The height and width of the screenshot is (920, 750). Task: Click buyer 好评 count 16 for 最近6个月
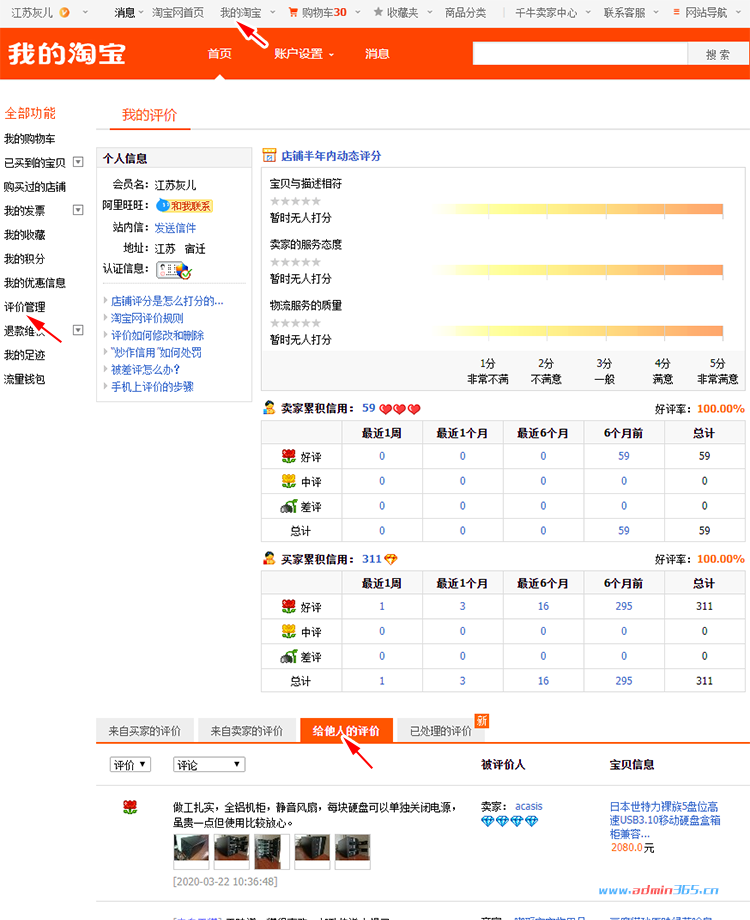point(543,606)
